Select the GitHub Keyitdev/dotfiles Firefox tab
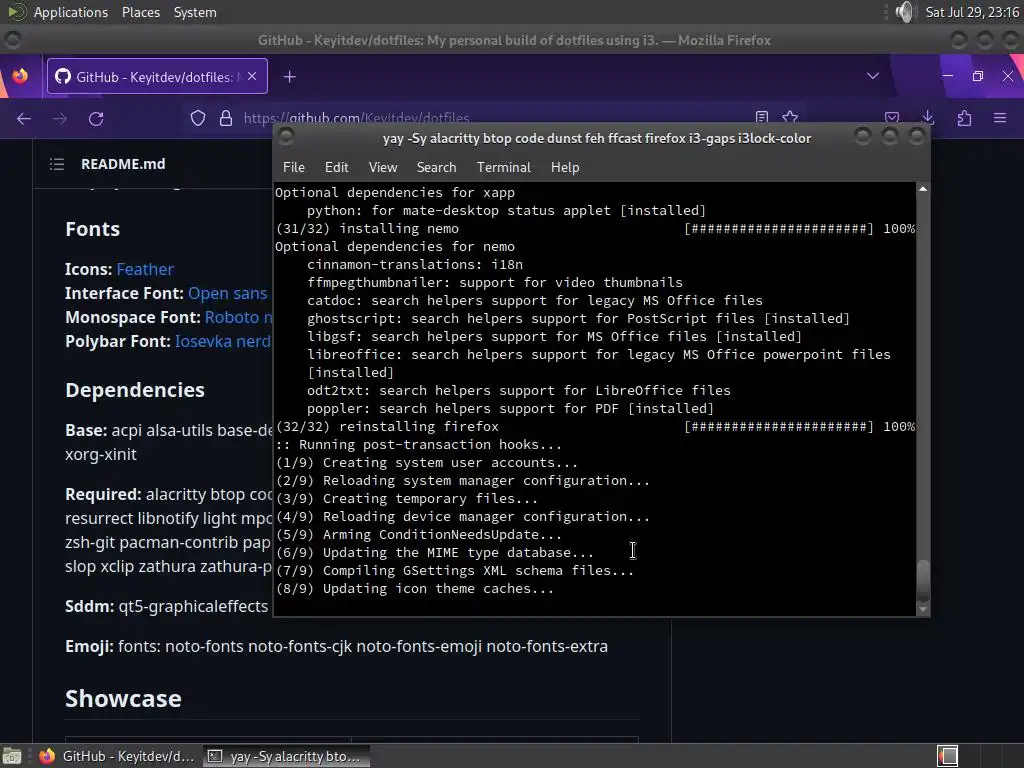Viewport: 1024px width, 768px height. (157, 77)
